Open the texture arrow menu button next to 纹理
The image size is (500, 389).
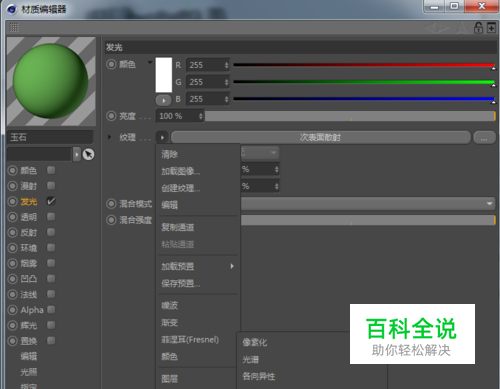point(162,137)
